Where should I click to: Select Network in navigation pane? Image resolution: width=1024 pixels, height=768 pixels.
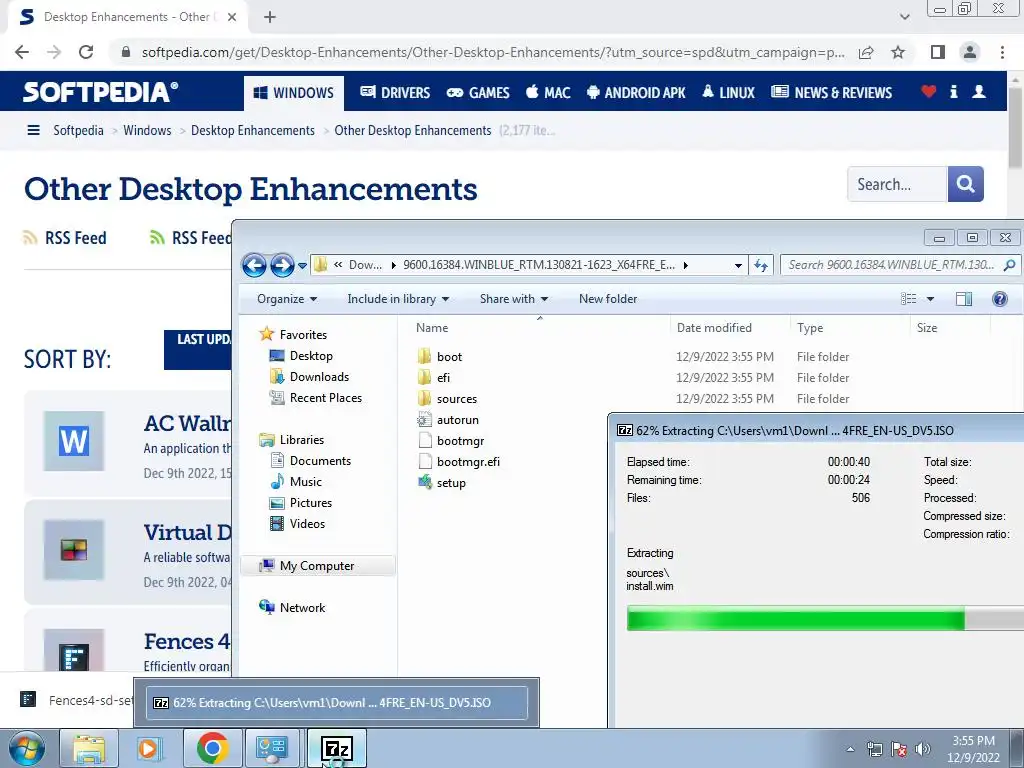coord(293,607)
